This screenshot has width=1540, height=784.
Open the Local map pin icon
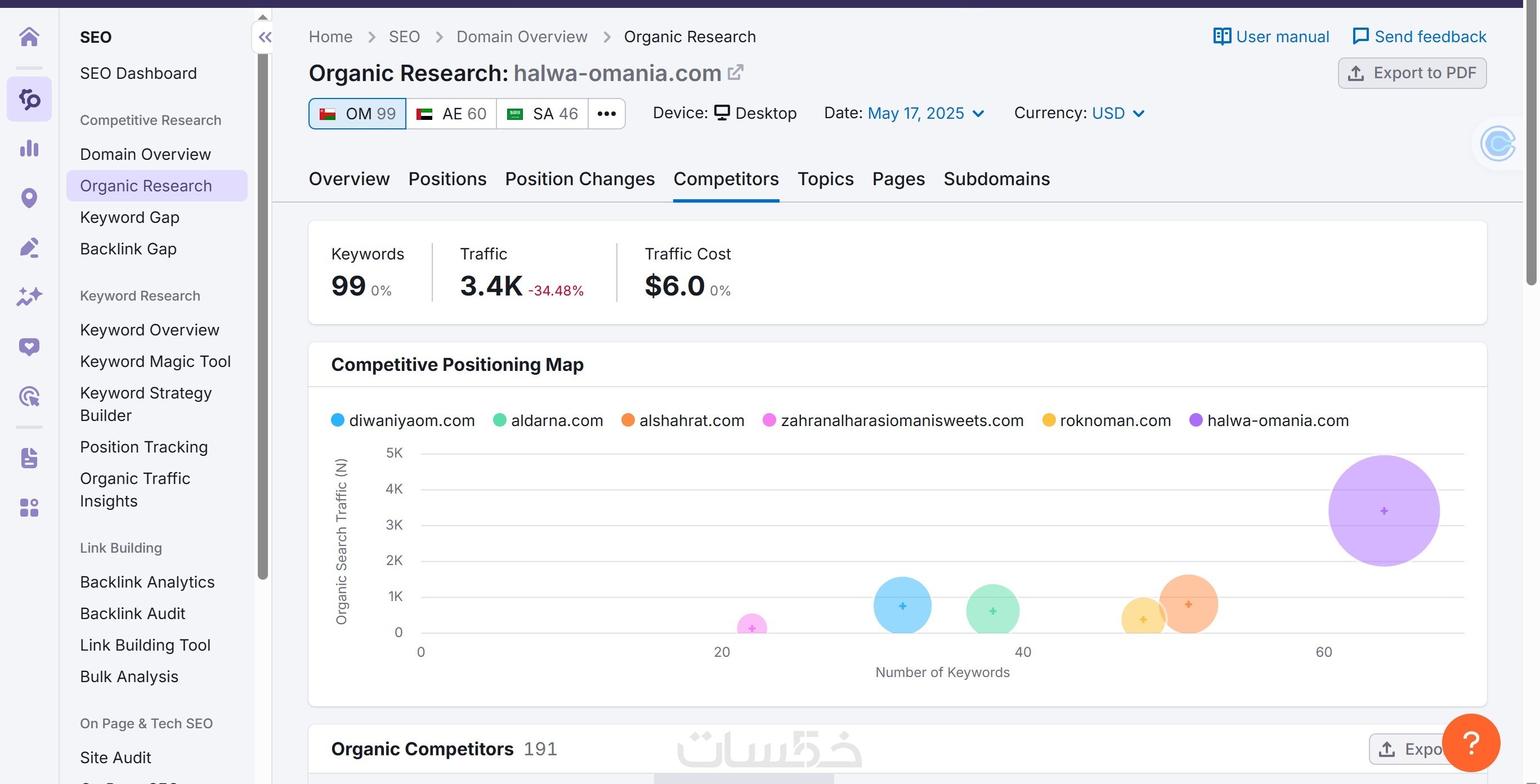point(29,198)
